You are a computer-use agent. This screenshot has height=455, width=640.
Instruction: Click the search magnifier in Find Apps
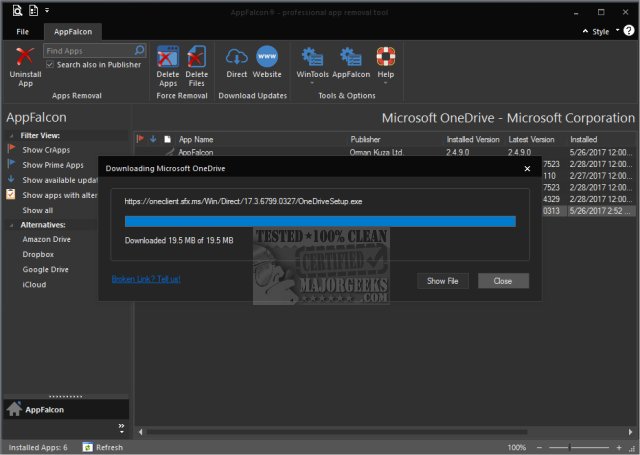(139, 50)
